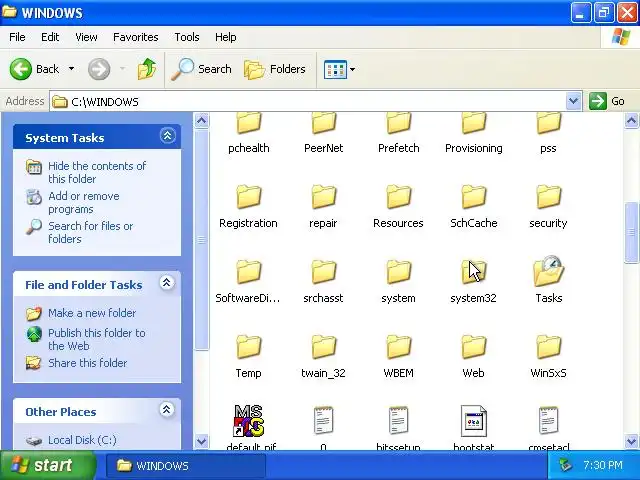Click the 7:30 PM clock
Screen dimensions: 640x480
coord(603,465)
